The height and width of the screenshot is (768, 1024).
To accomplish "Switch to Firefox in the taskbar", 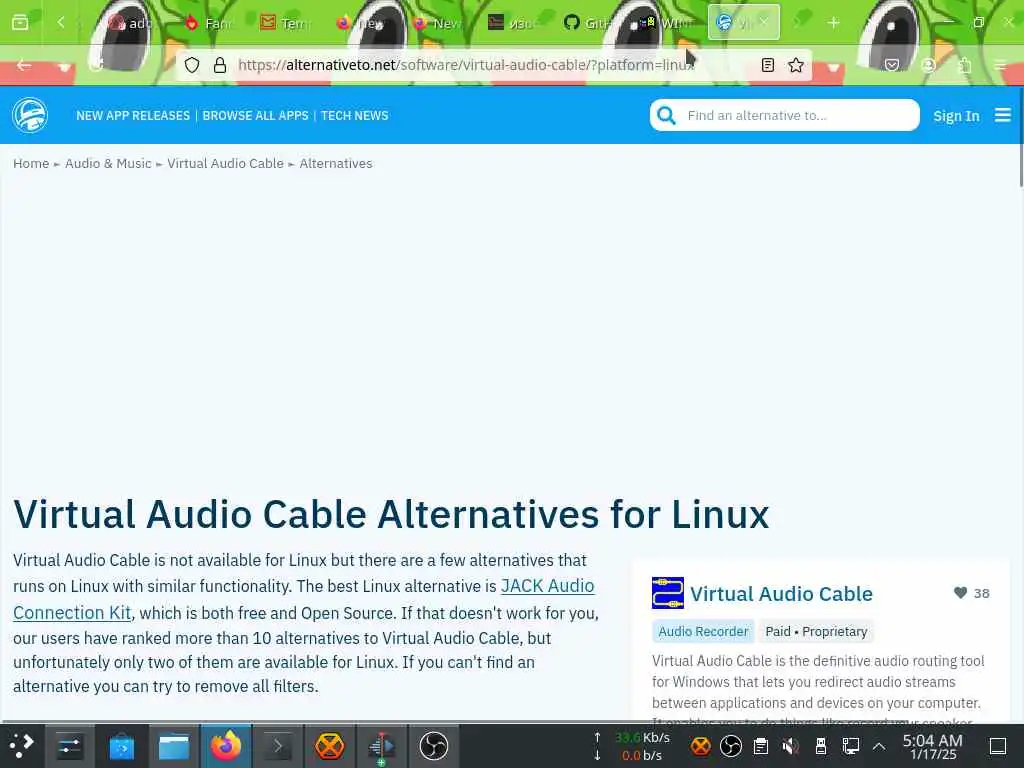I will click(226, 746).
